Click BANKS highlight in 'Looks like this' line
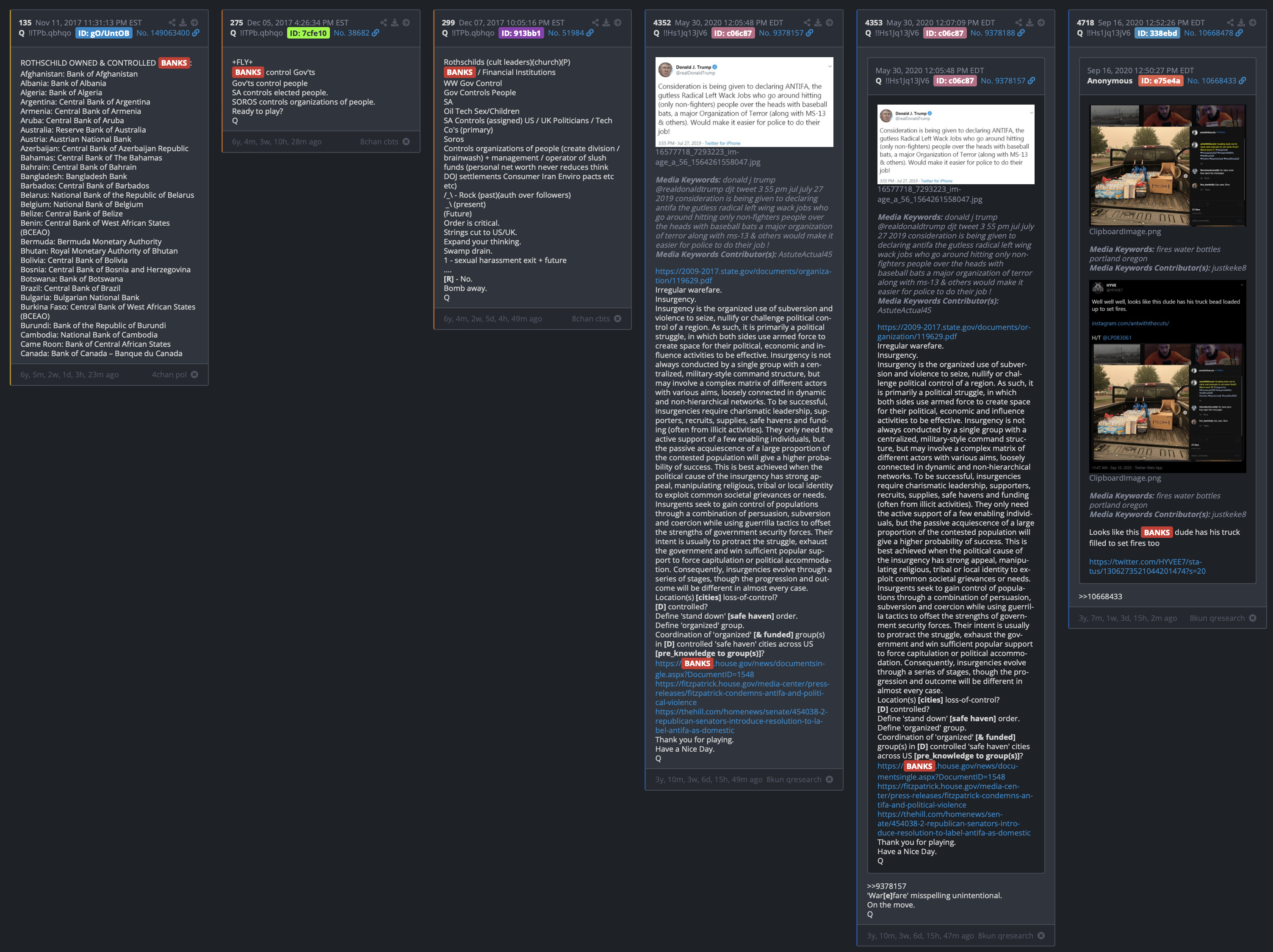 pos(1157,532)
